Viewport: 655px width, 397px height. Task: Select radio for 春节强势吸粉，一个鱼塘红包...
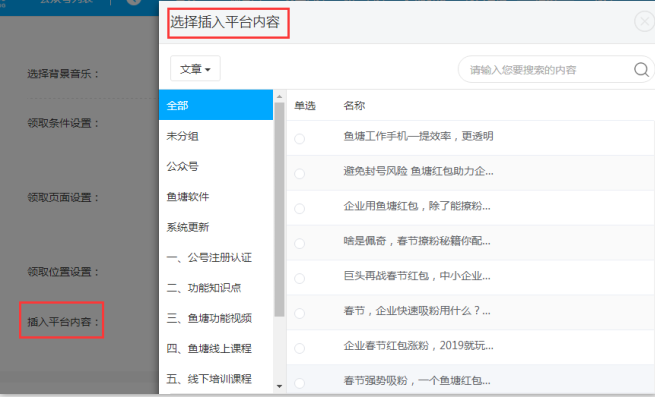[300, 383]
